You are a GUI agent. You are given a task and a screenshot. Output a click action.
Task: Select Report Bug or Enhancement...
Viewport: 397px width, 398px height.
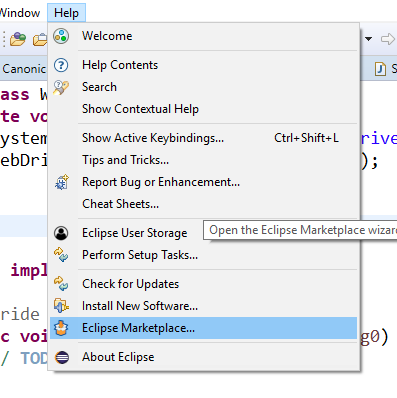click(203, 182)
